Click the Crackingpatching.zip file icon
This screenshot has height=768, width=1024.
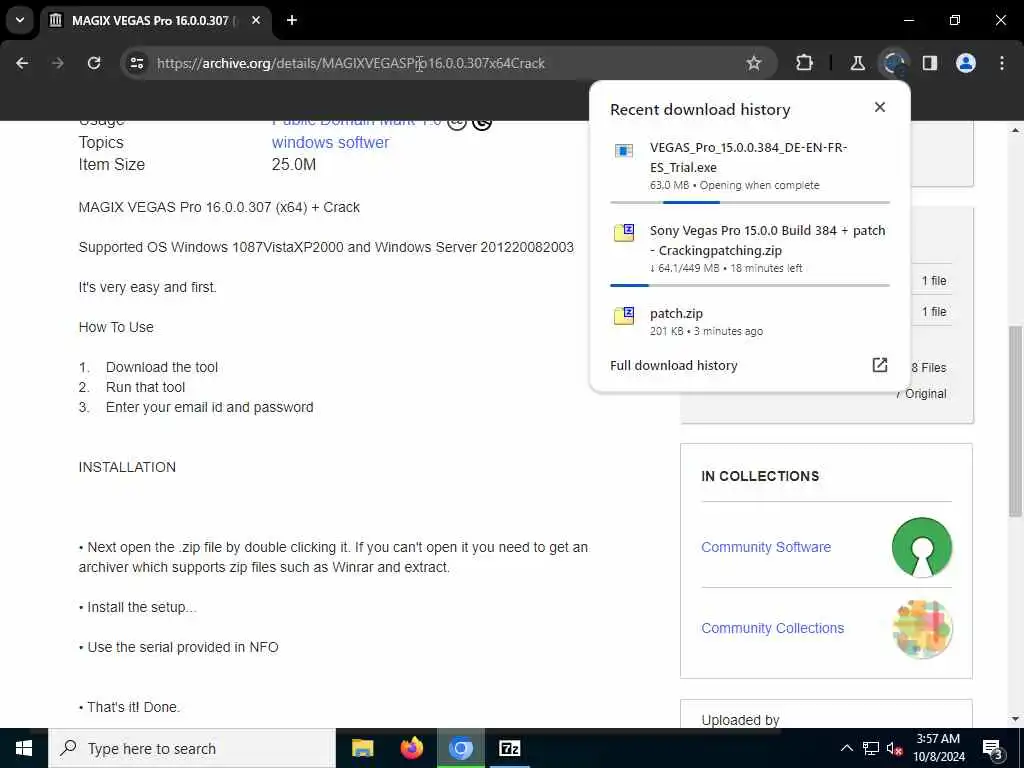coord(624,232)
